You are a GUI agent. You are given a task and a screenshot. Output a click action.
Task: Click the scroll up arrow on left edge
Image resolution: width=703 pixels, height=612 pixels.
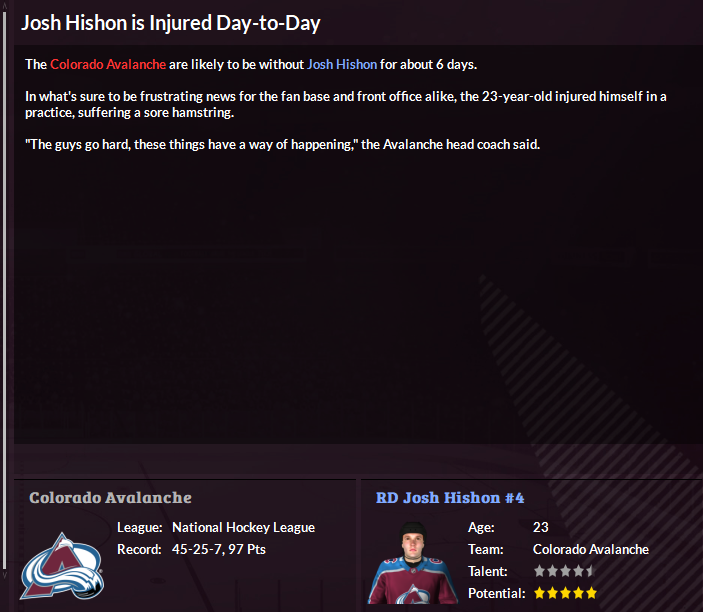(x=5, y=6)
